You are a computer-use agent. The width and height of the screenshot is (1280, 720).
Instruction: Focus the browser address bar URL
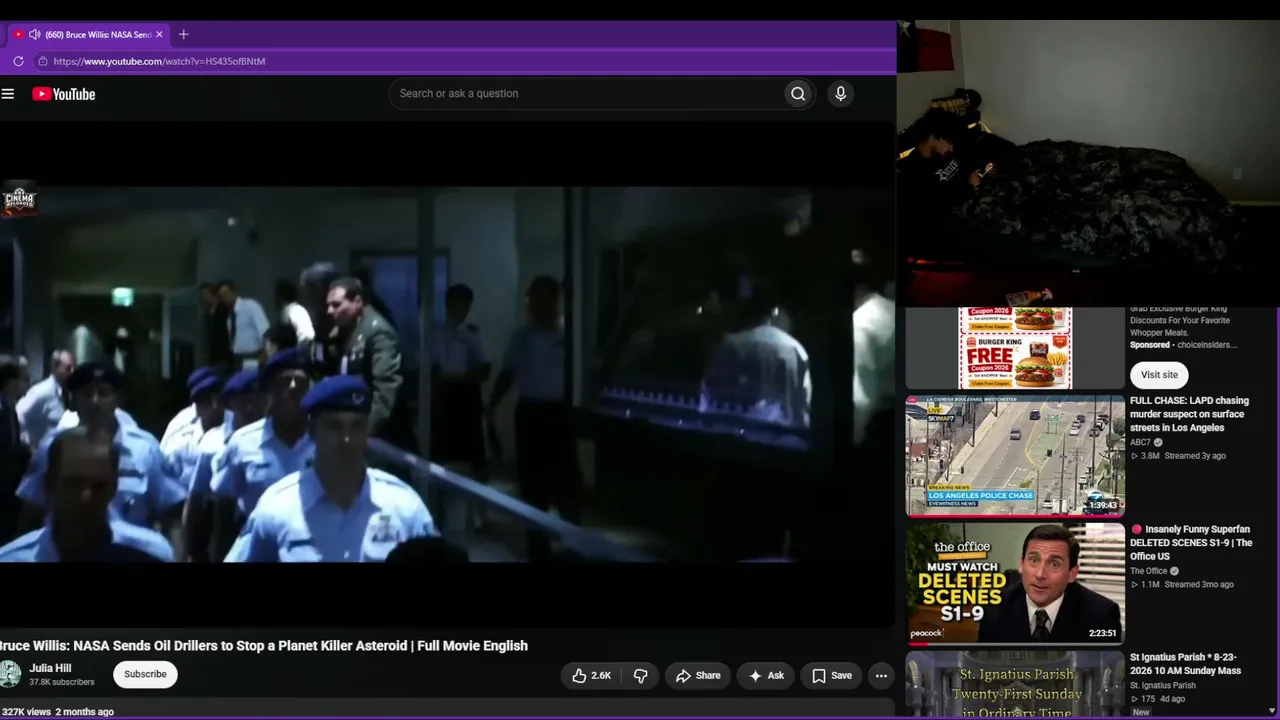pos(159,61)
